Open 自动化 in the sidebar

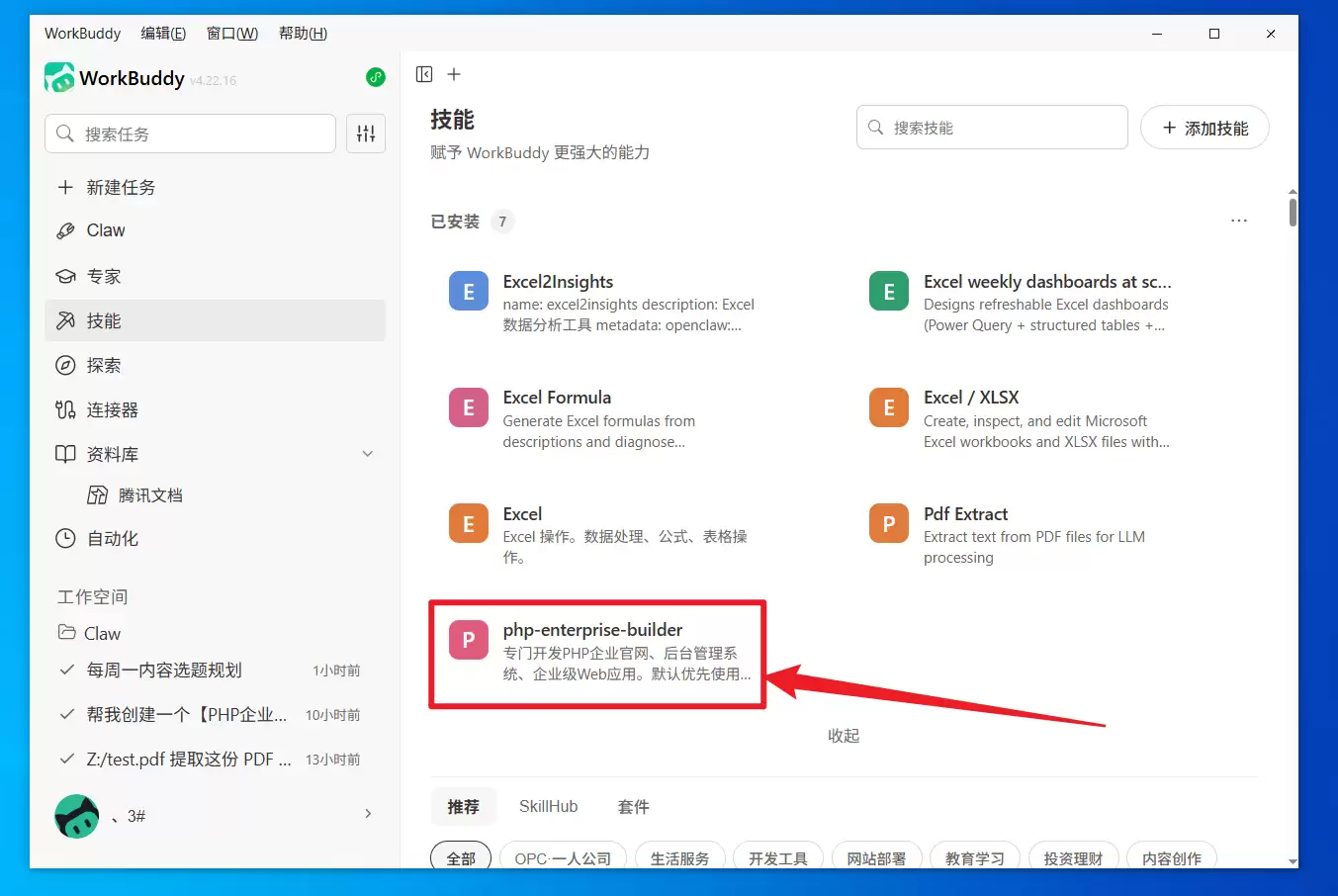pyautogui.click(x=215, y=538)
